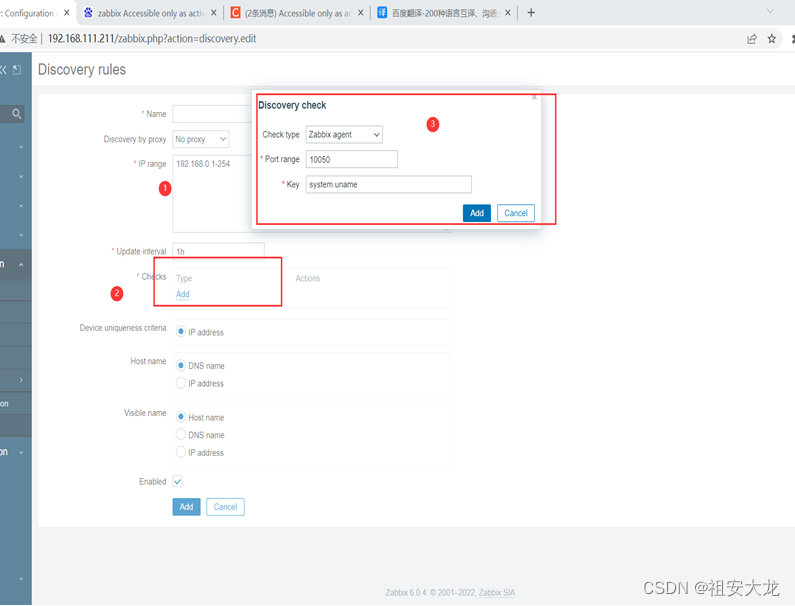Image resolution: width=795 pixels, height=606 pixels.
Task: Switch to the CSDN Accessible only tab
Action: point(298,13)
